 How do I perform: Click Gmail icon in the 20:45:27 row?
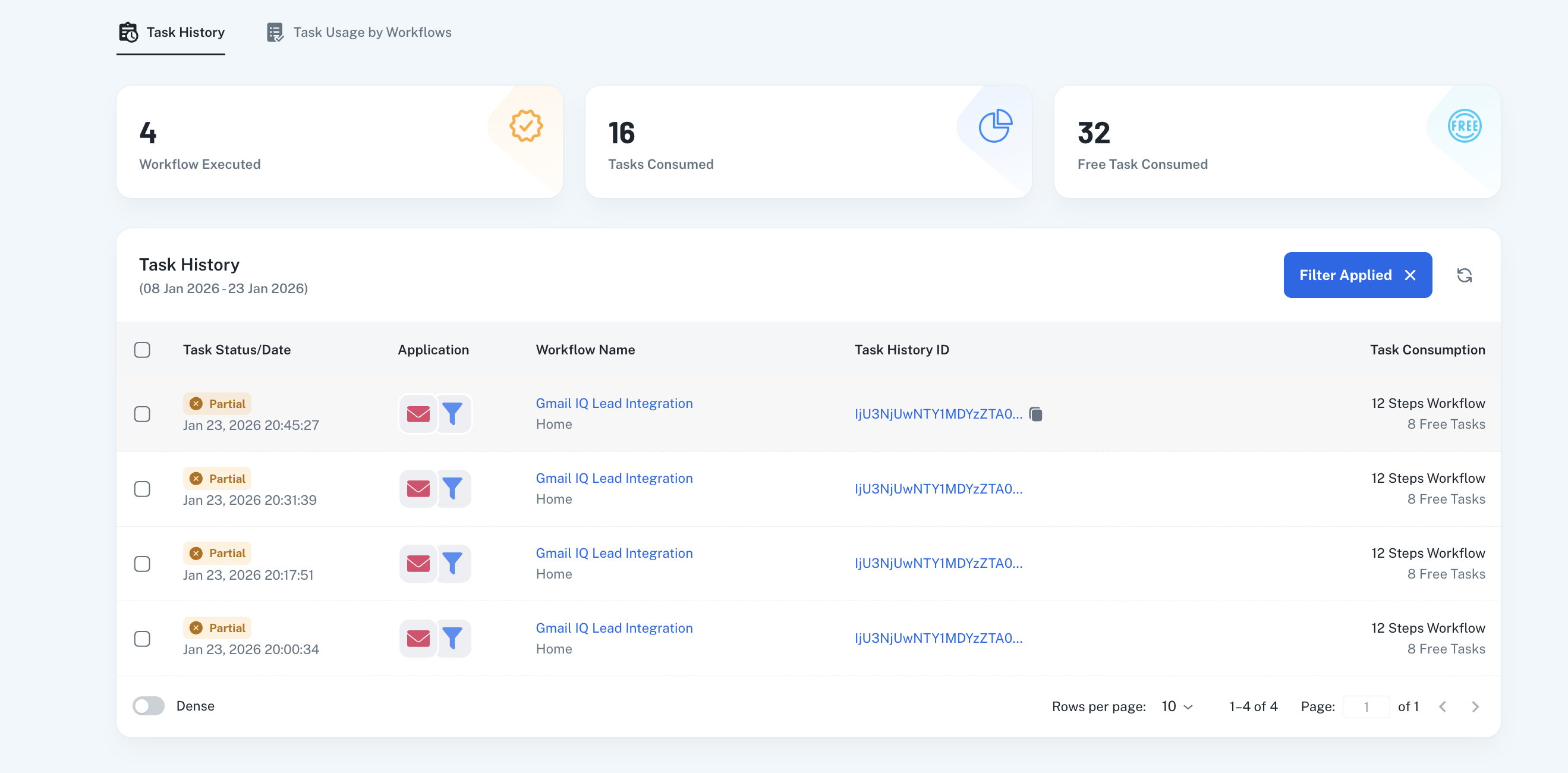418,414
